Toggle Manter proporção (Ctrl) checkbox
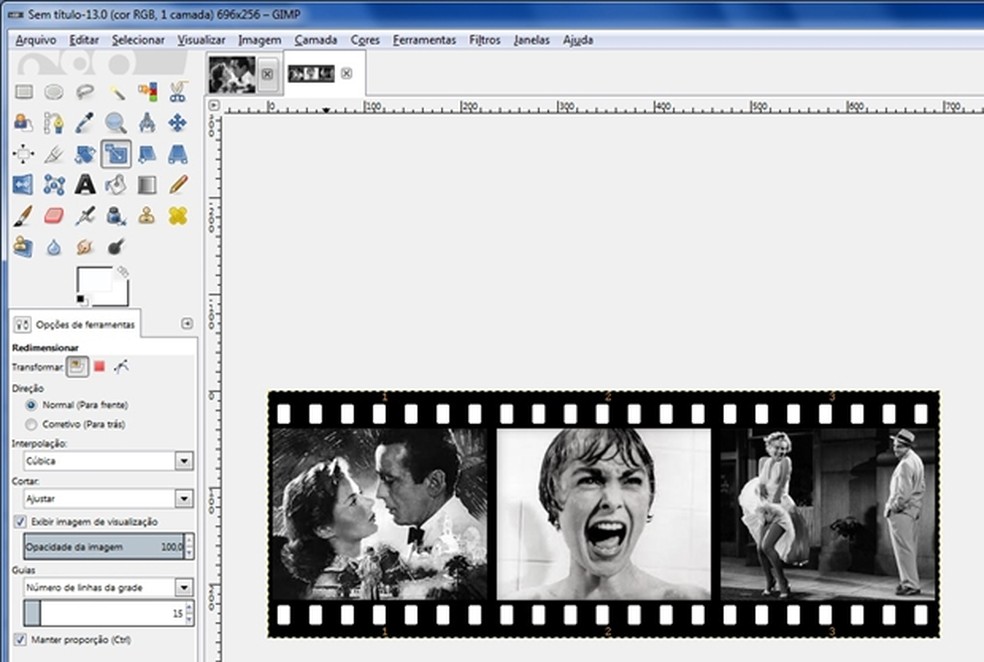Screen dimensions: 984x662 [x=20, y=640]
